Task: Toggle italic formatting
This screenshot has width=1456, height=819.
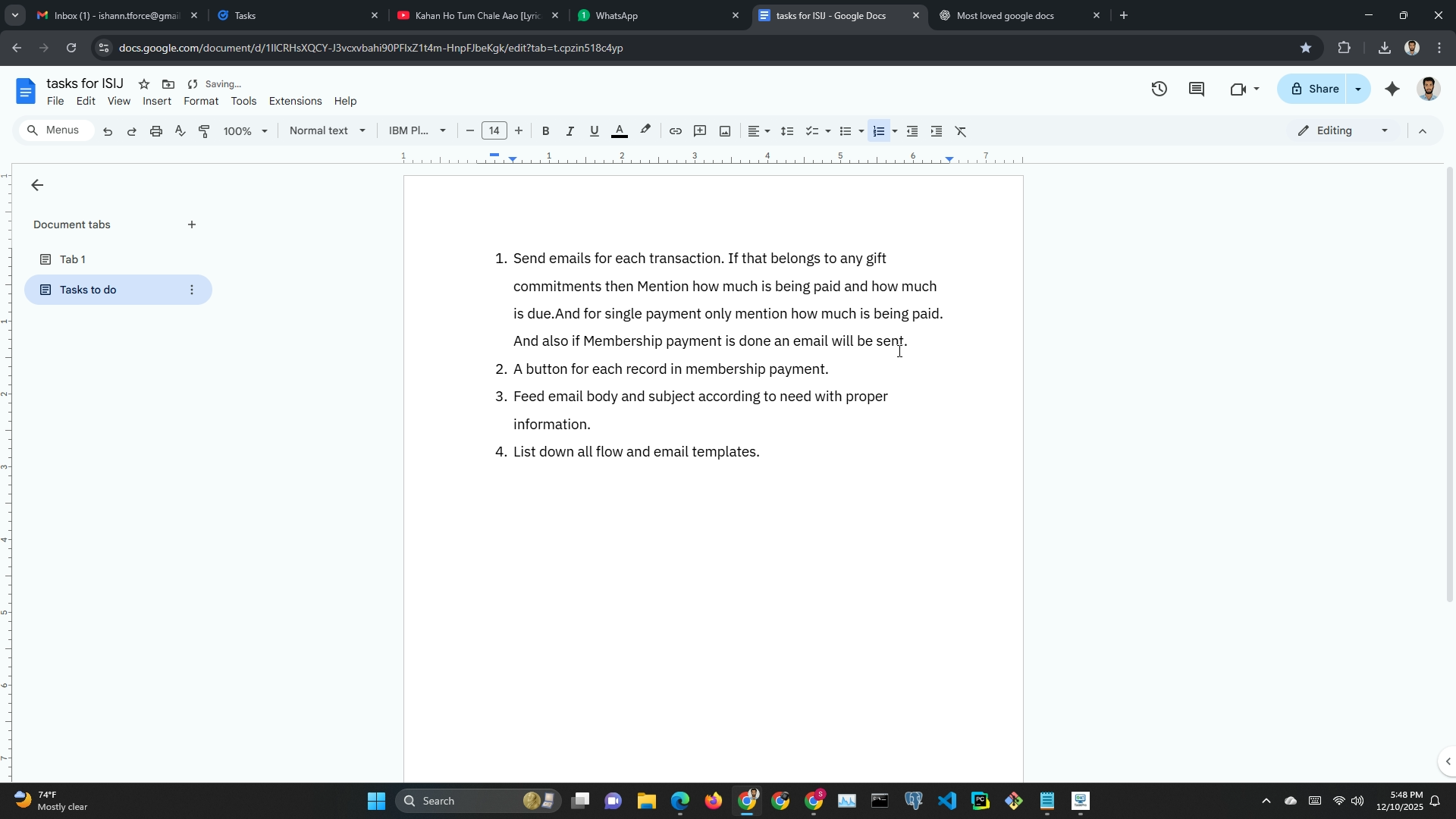Action: tap(570, 131)
